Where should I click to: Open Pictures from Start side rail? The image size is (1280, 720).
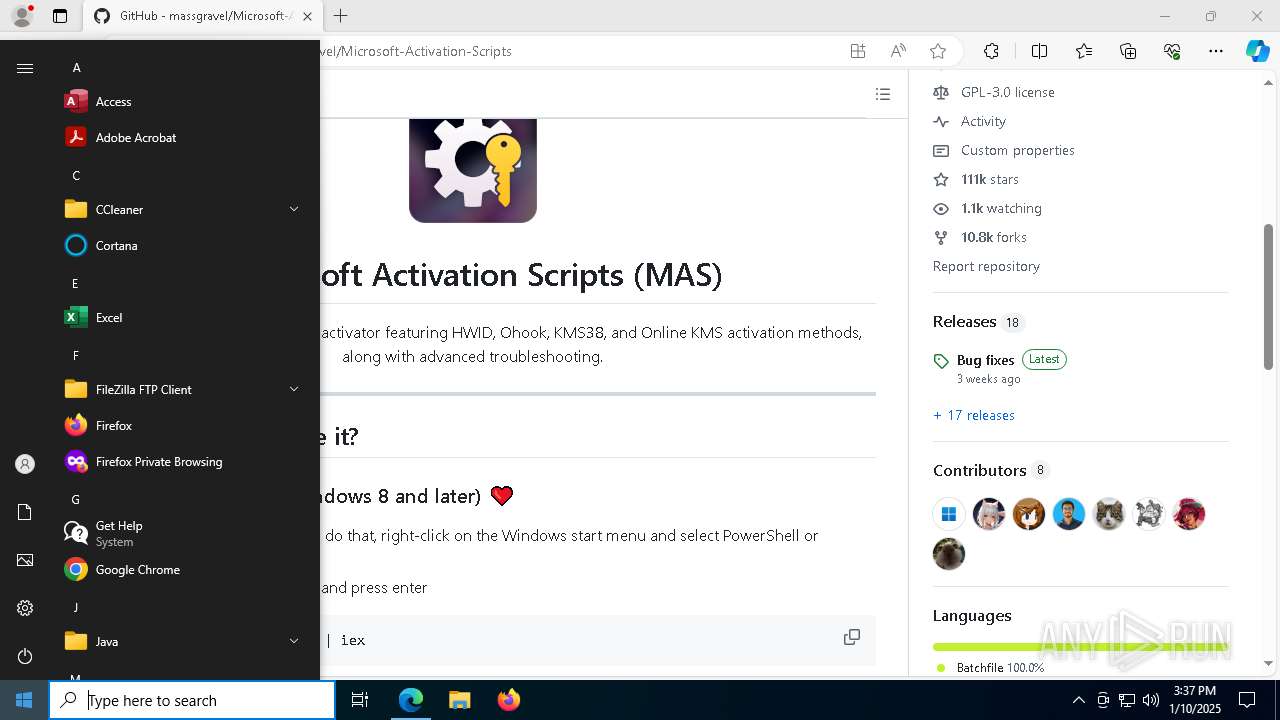pyautogui.click(x=25, y=560)
